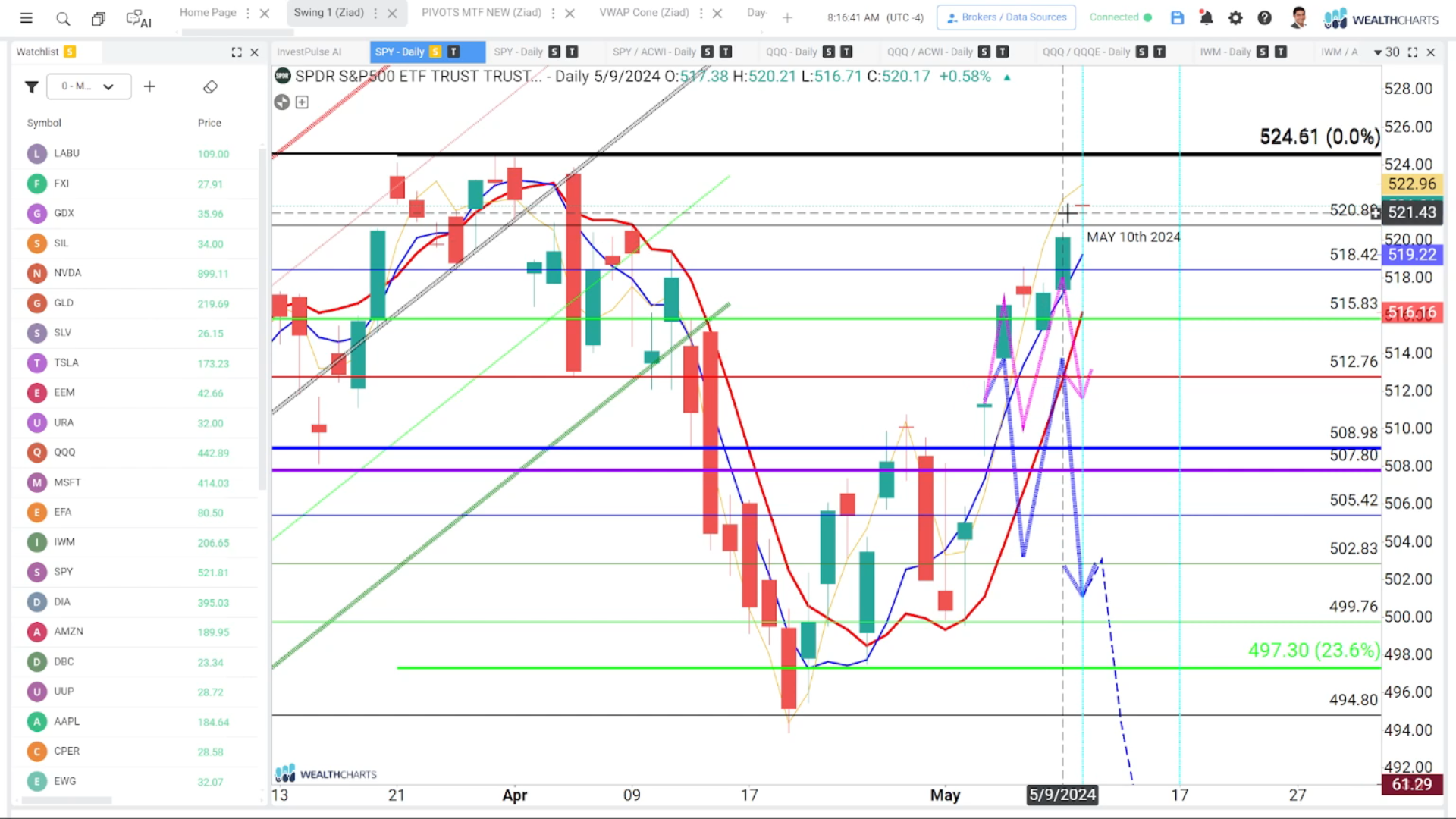Select AAPL in the watchlist
This screenshot has width=1456, height=819.
point(136,722)
